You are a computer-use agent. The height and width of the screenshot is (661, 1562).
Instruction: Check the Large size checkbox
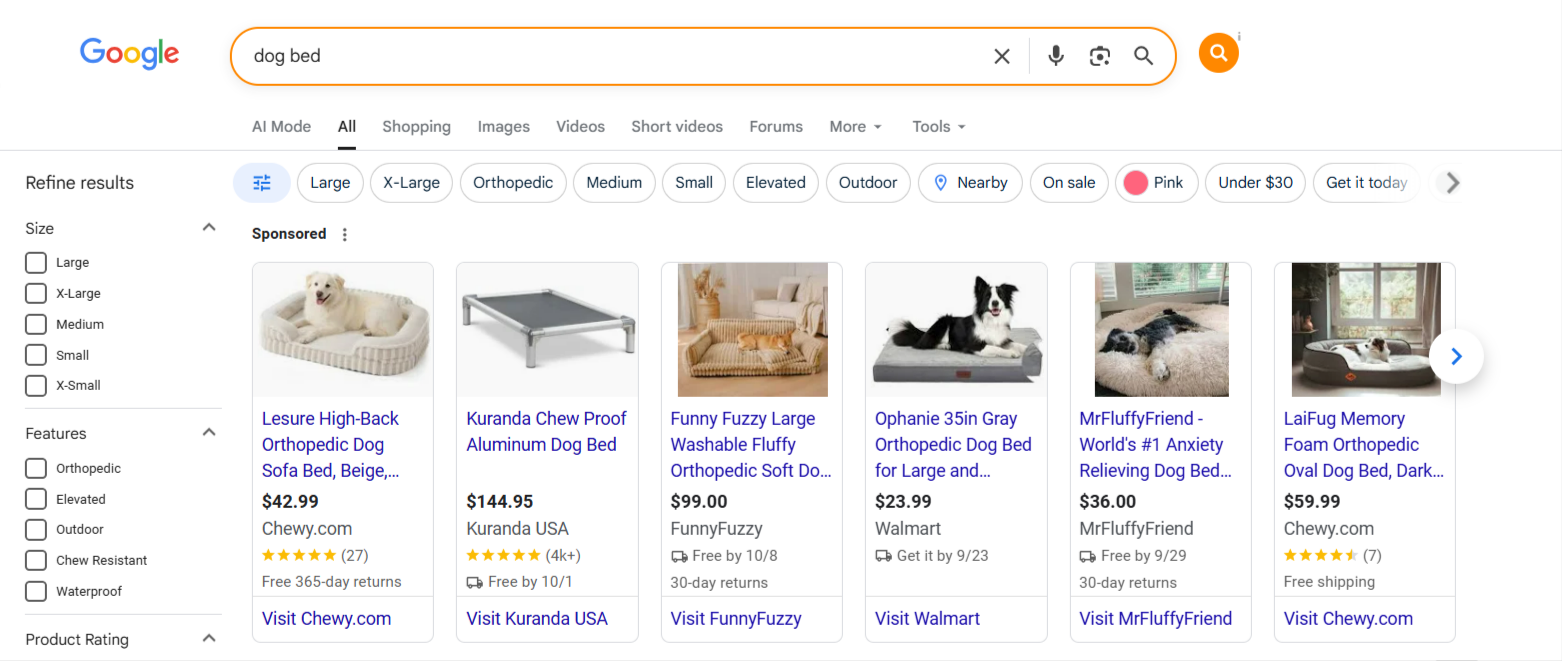point(35,262)
